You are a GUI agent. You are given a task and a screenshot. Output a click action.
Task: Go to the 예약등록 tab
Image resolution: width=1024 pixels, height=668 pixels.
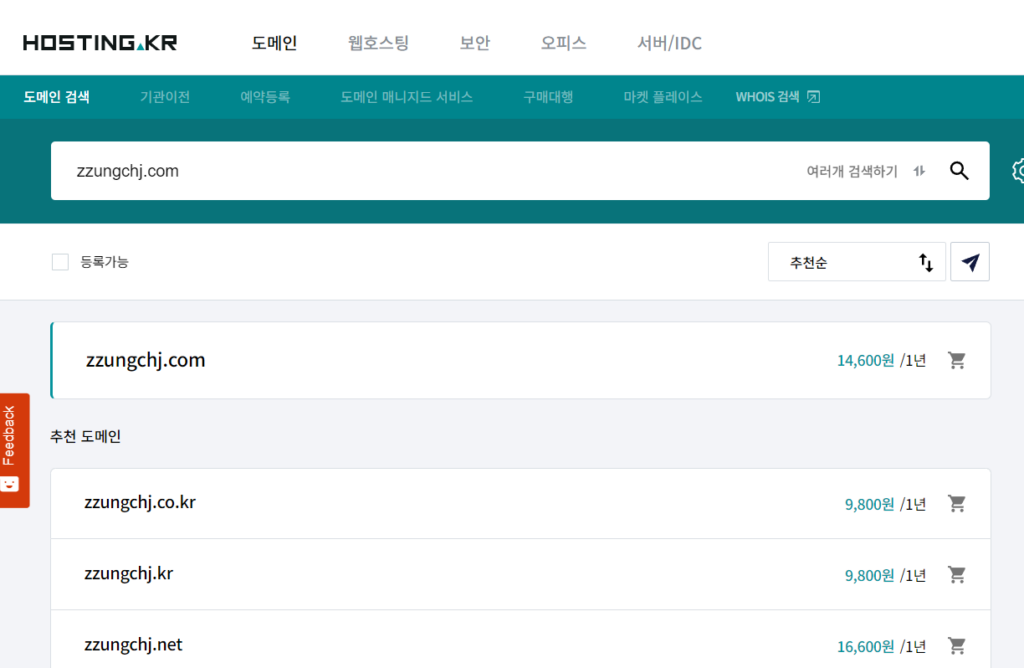[x=265, y=97]
